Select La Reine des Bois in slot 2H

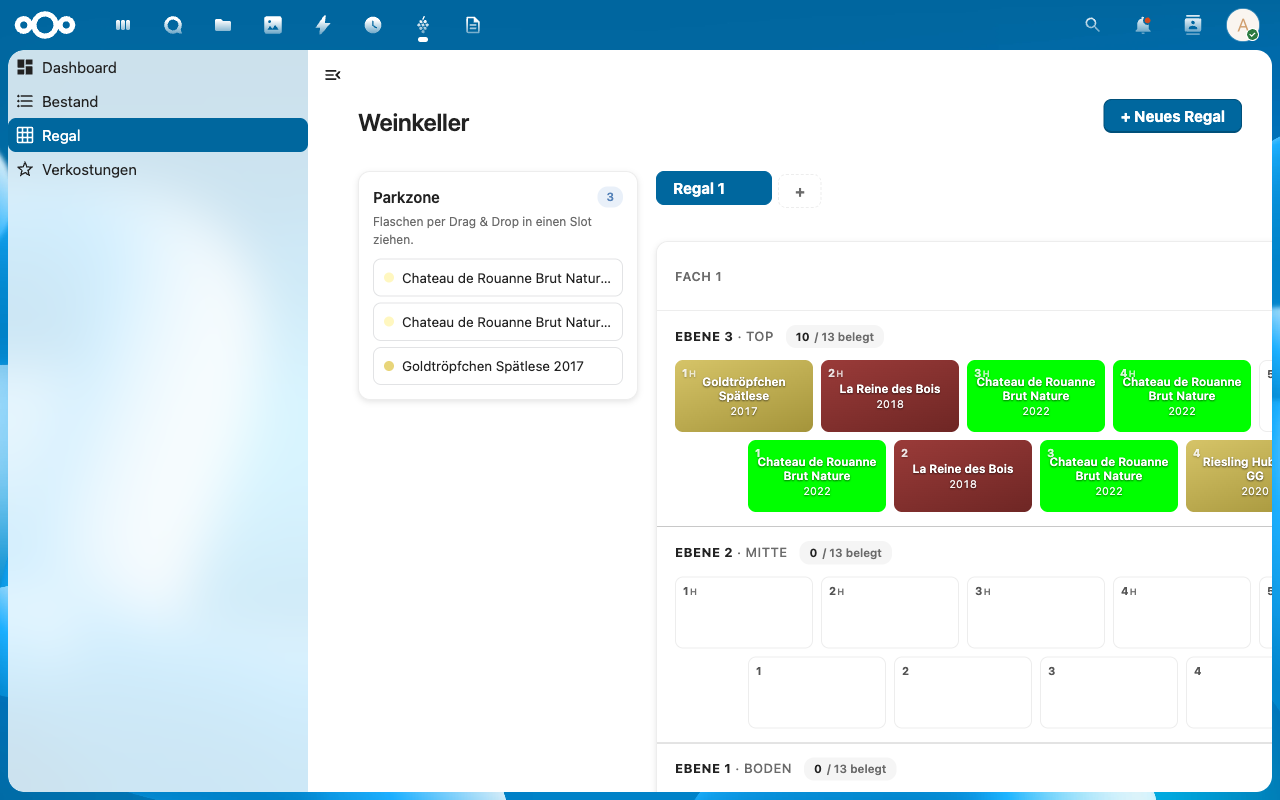coord(890,396)
